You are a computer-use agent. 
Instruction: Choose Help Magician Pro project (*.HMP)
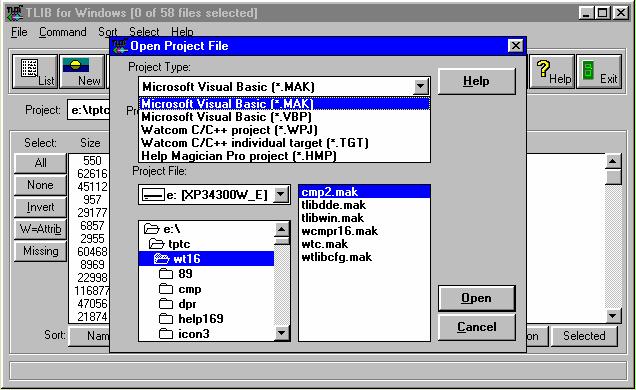coord(284,156)
